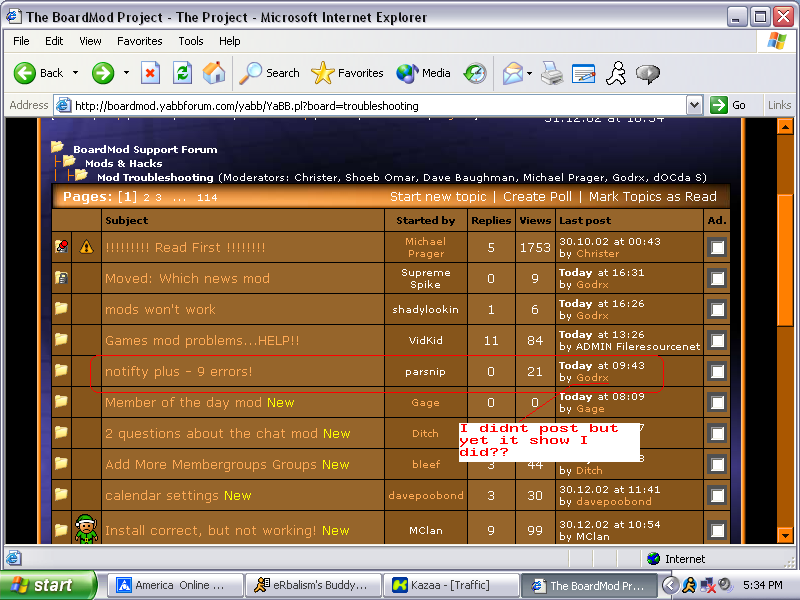The height and width of the screenshot is (600, 800).
Task: Switch to Kazaa - [Traffic] taskbar window
Action: 451,585
